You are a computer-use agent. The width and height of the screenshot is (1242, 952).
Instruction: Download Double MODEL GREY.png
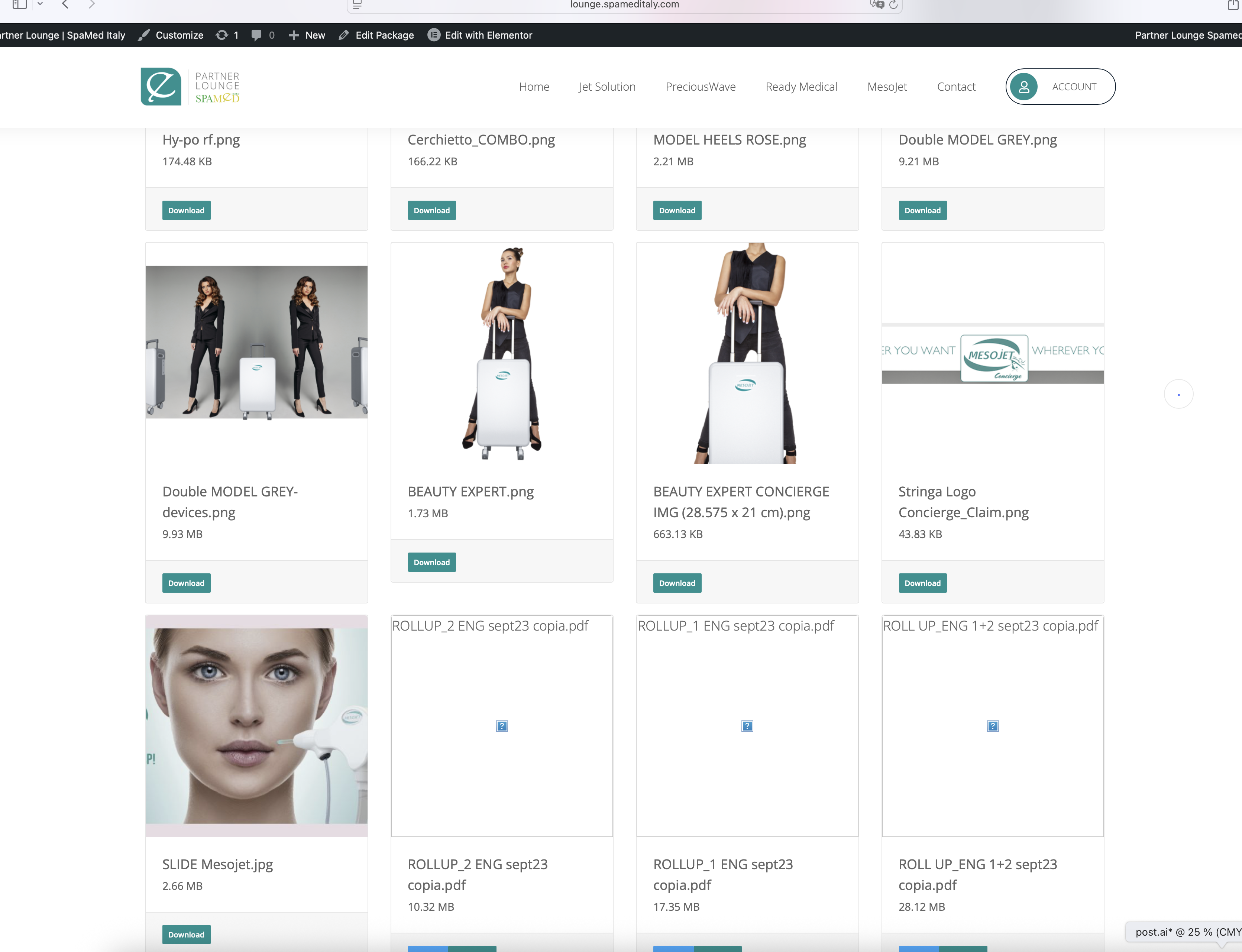pos(922,210)
